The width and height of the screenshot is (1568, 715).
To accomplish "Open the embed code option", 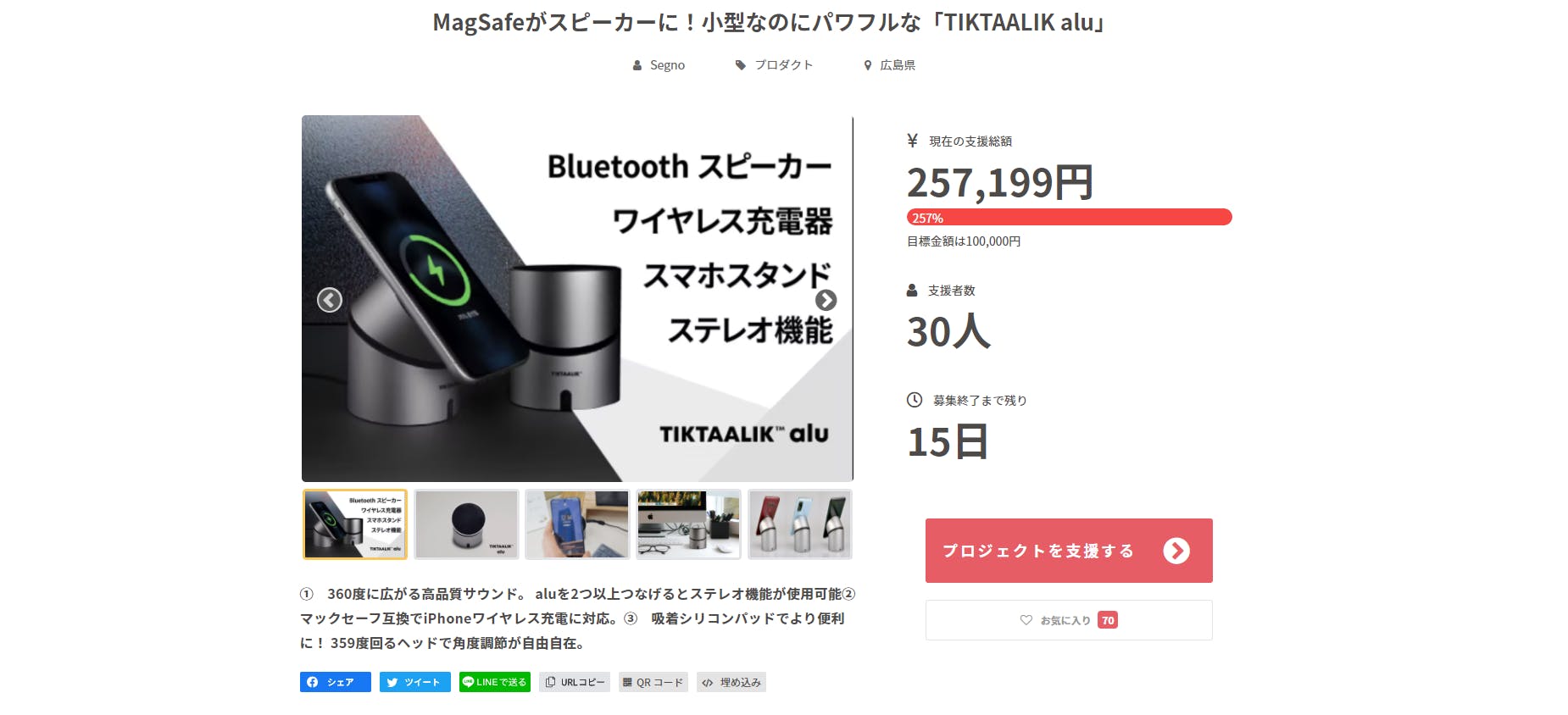I will pos(731,682).
